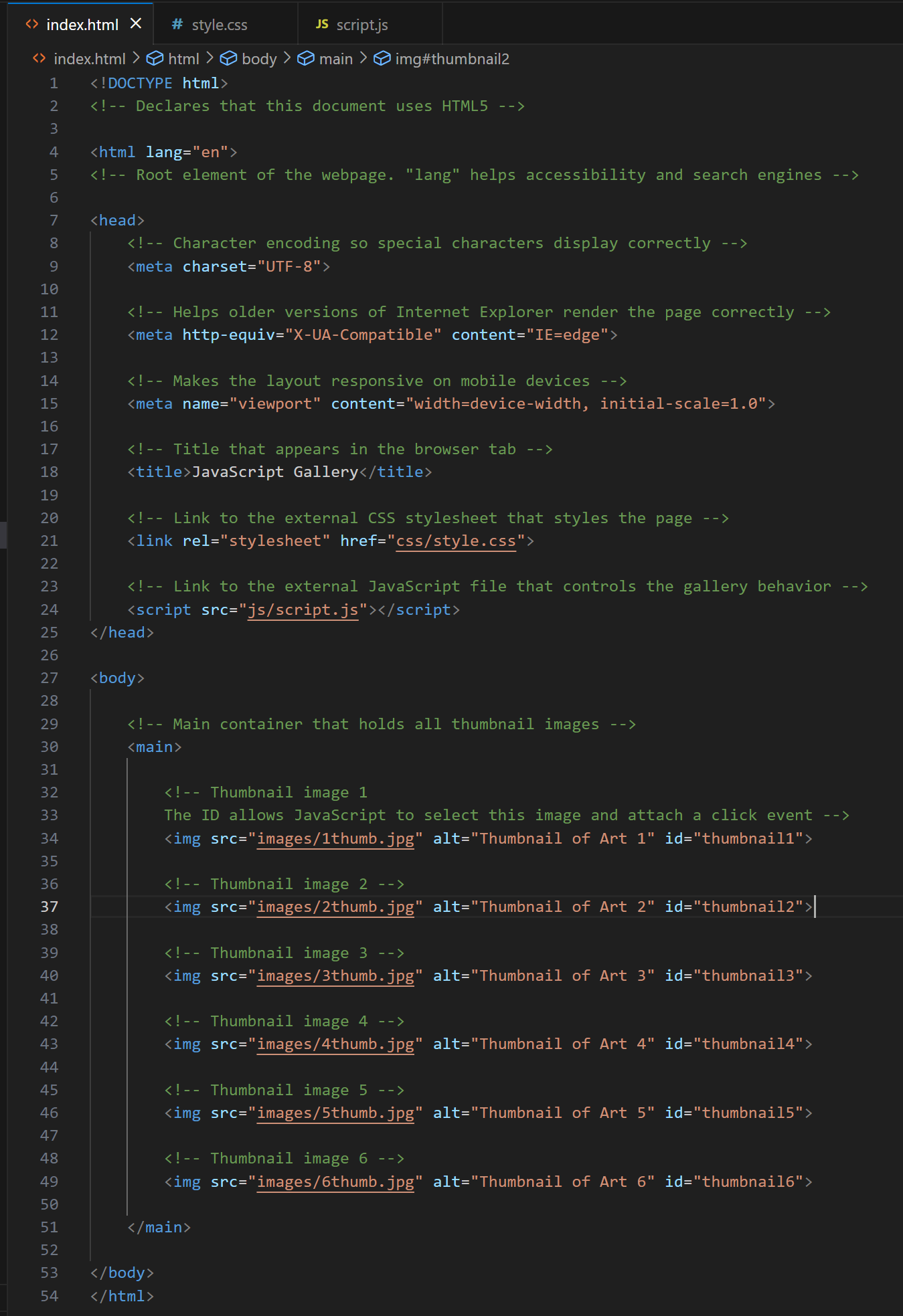Image resolution: width=903 pixels, height=1316 pixels.
Task: Open the script.js tab
Action: click(361, 25)
